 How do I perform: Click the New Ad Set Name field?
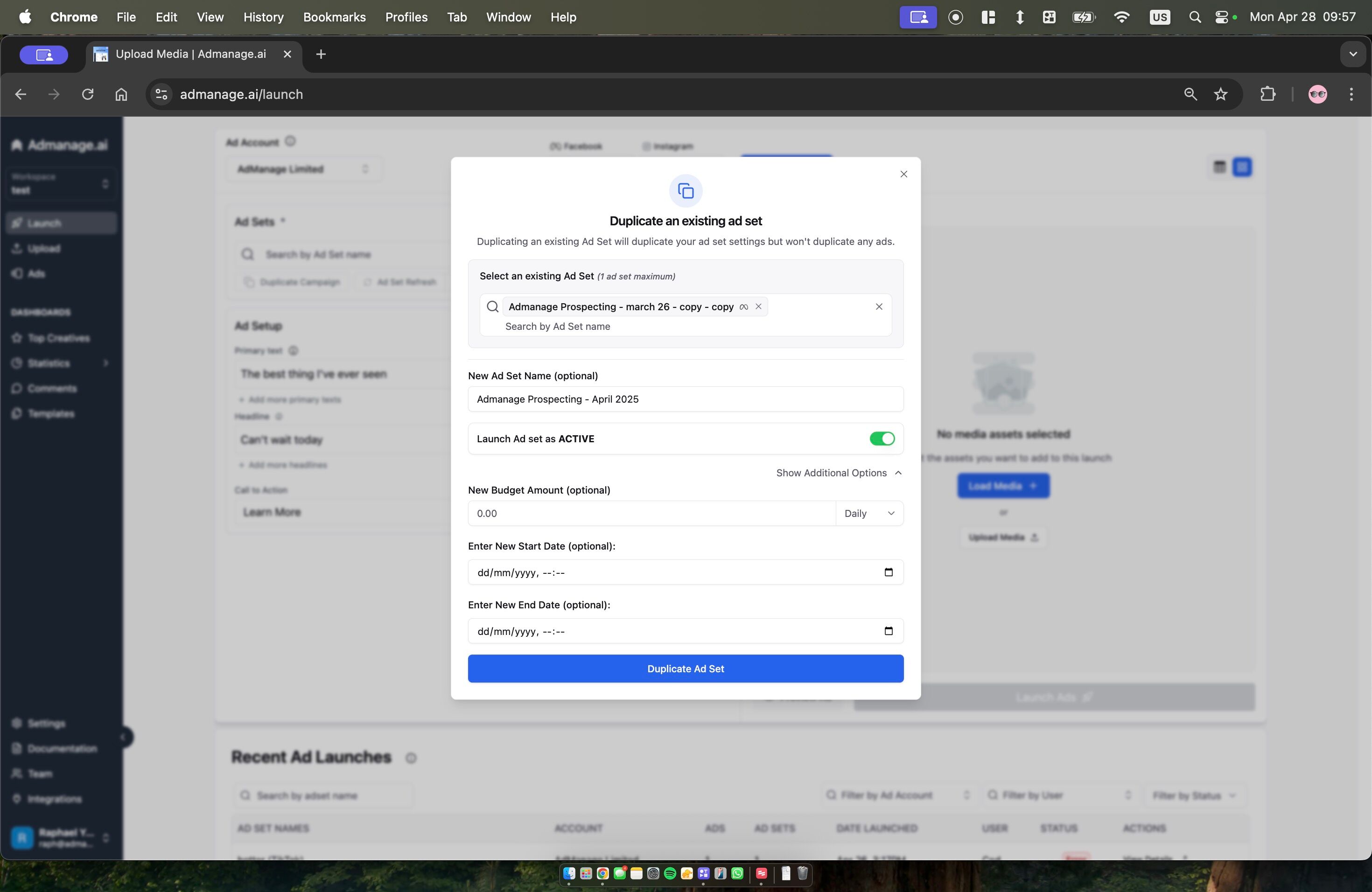686,399
